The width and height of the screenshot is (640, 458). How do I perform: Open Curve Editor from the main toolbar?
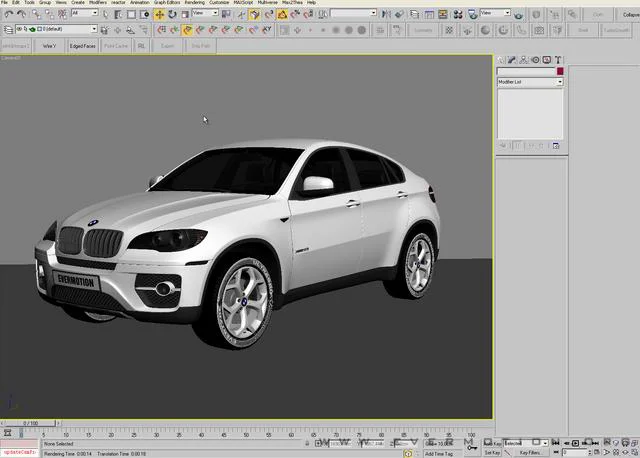click(429, 15)
